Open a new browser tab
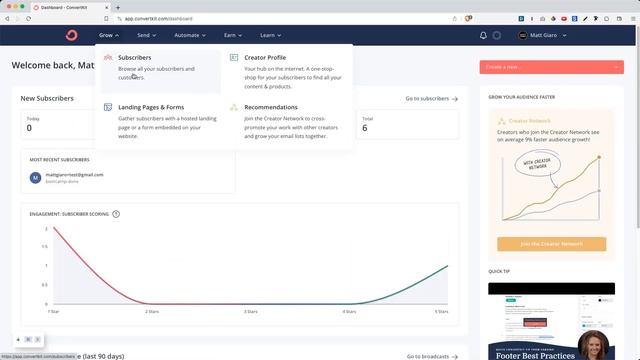Screen dimensions: 640x360 click(x=118, y=7)
